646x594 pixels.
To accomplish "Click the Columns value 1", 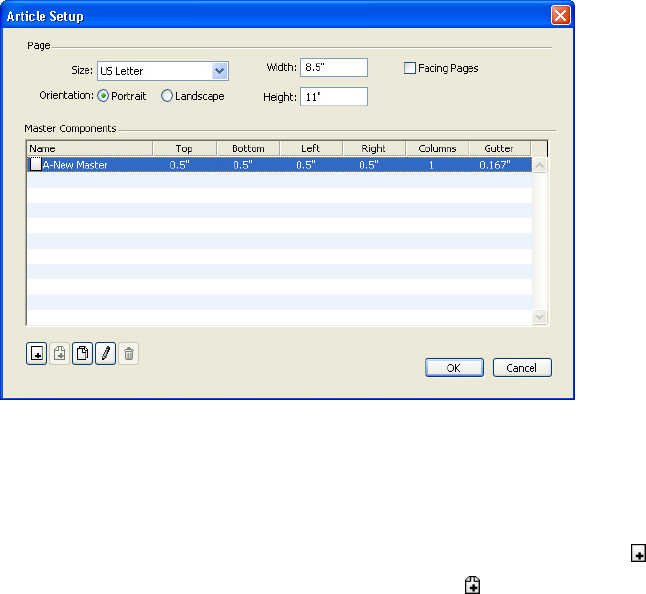I will click(x=431, y=165).
